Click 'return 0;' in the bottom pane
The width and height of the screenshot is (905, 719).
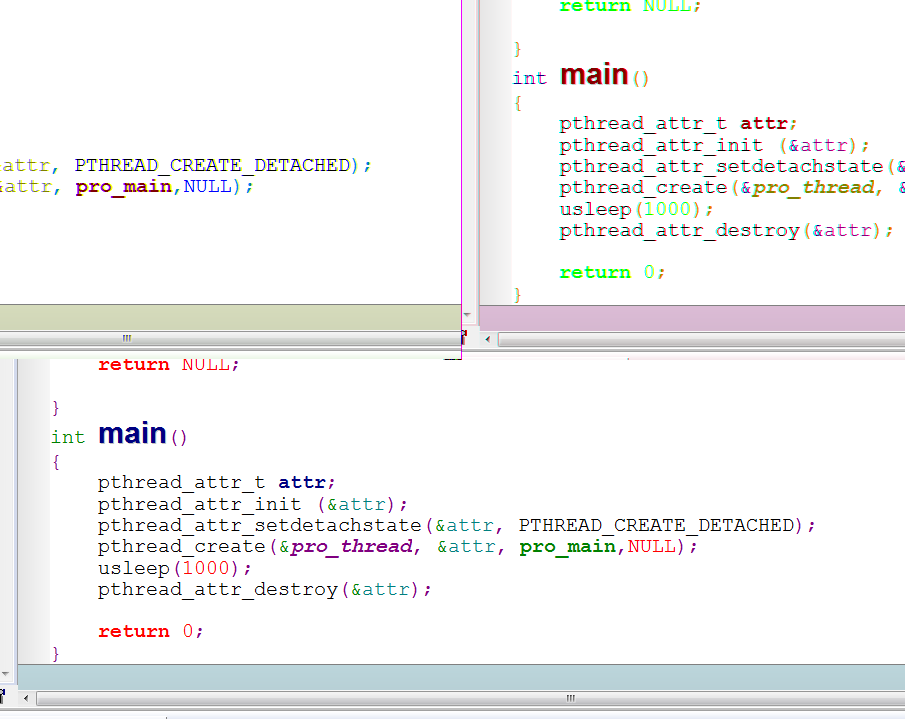pyautogui.click(x=151, y=631)
